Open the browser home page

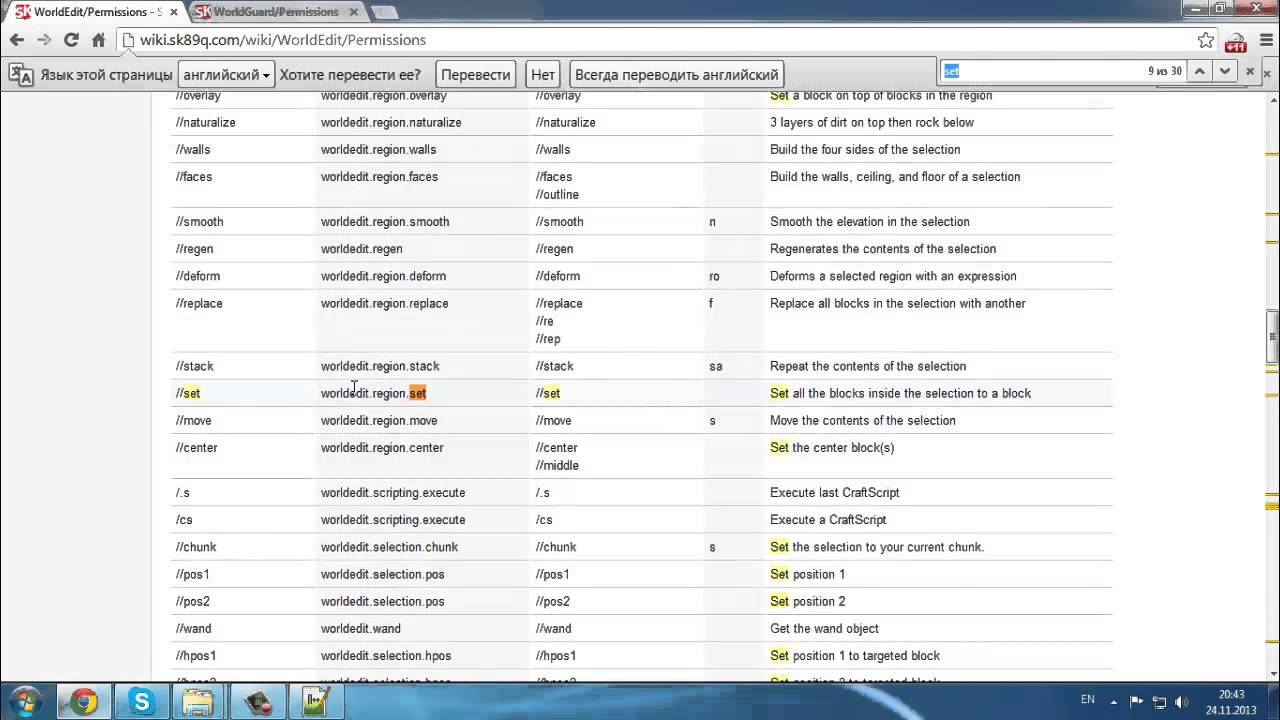pyautogui.click(x=98, y=40)
